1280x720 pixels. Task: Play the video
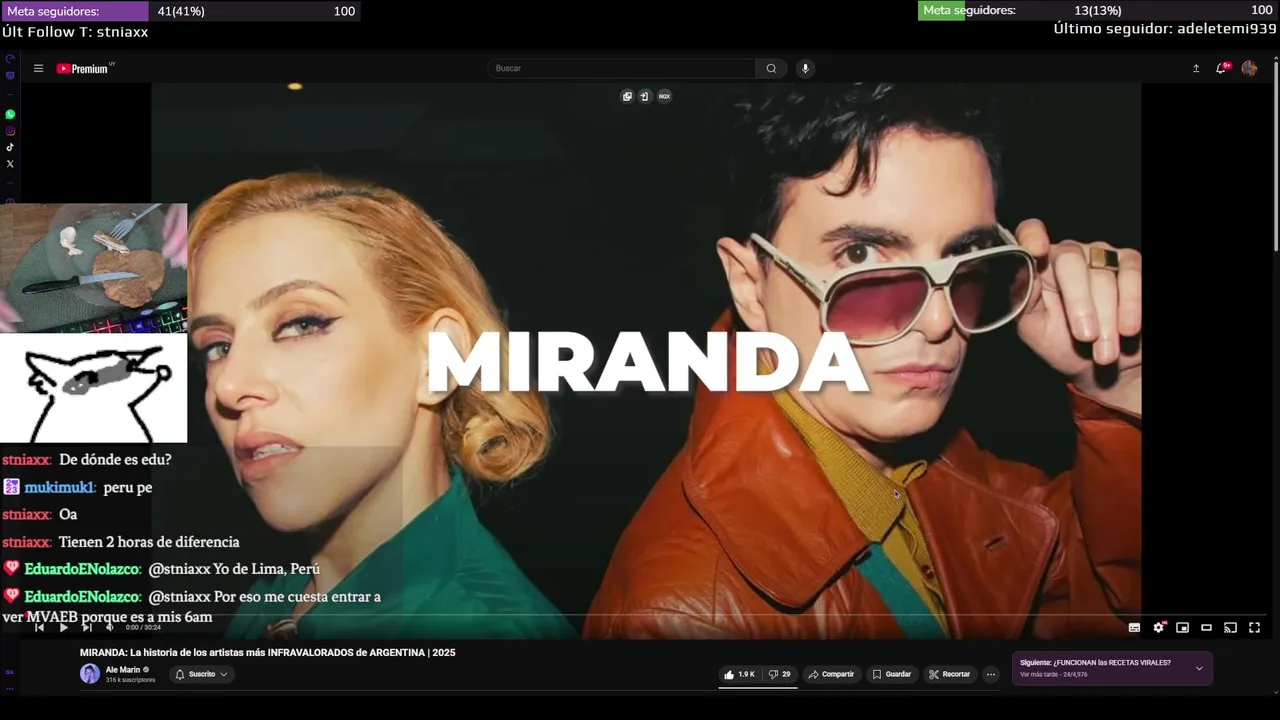click(x=63, y=627)
